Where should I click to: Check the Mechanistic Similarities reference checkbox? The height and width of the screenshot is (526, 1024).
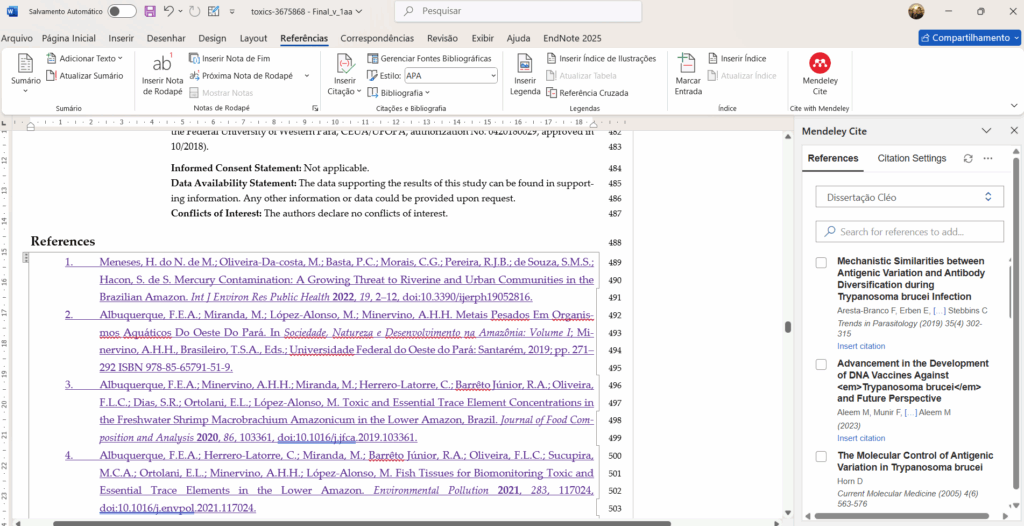click(x=821, y=262)
